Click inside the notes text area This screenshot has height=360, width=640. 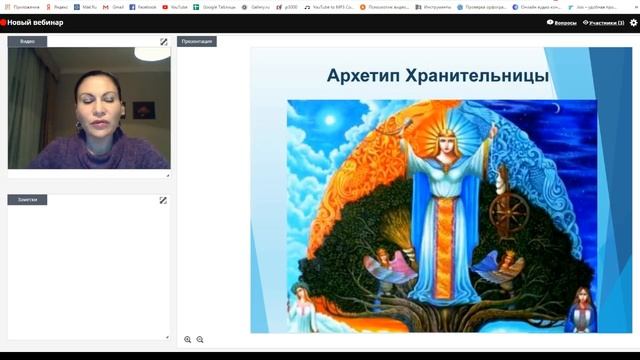tap(89, 271)
